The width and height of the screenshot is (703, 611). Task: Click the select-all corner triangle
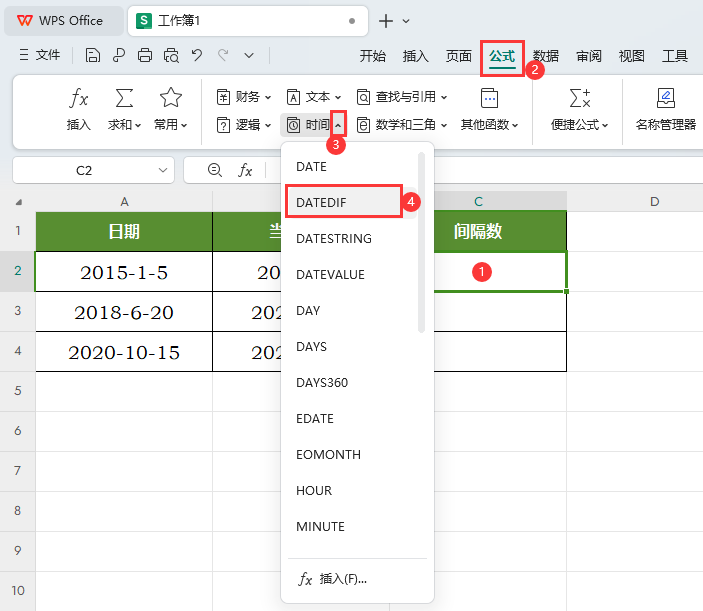pos(18,202)
